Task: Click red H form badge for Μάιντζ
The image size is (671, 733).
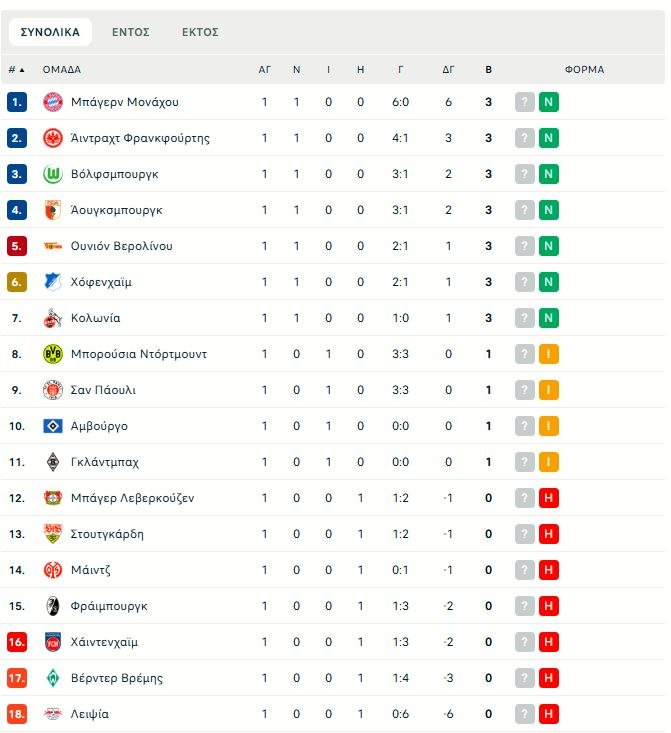Action: [548, 570]
